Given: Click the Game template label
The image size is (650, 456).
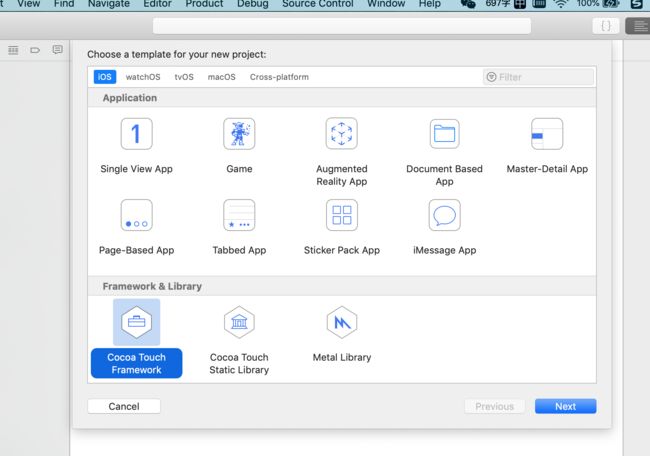Looking at the screenshot, I should click(239, 169).
